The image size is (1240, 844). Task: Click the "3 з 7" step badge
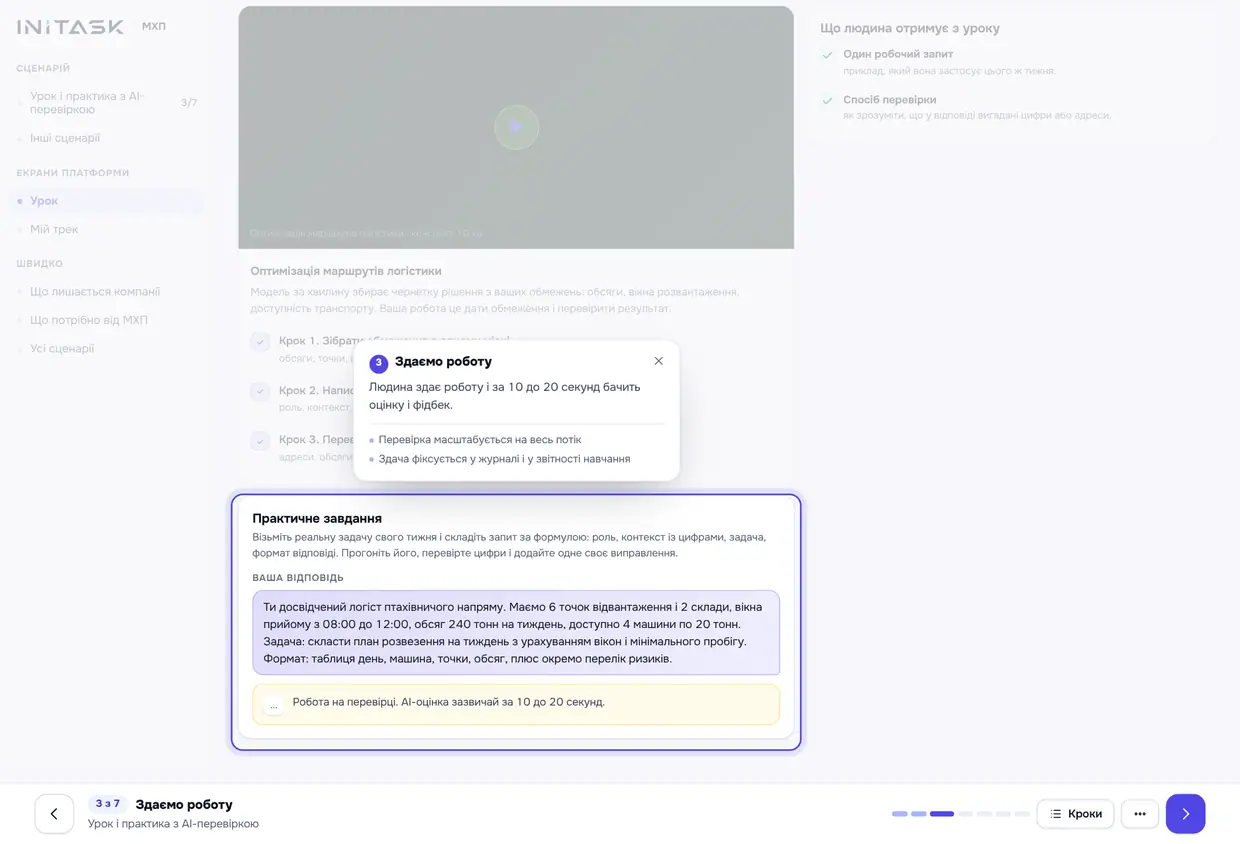(108, 804)
